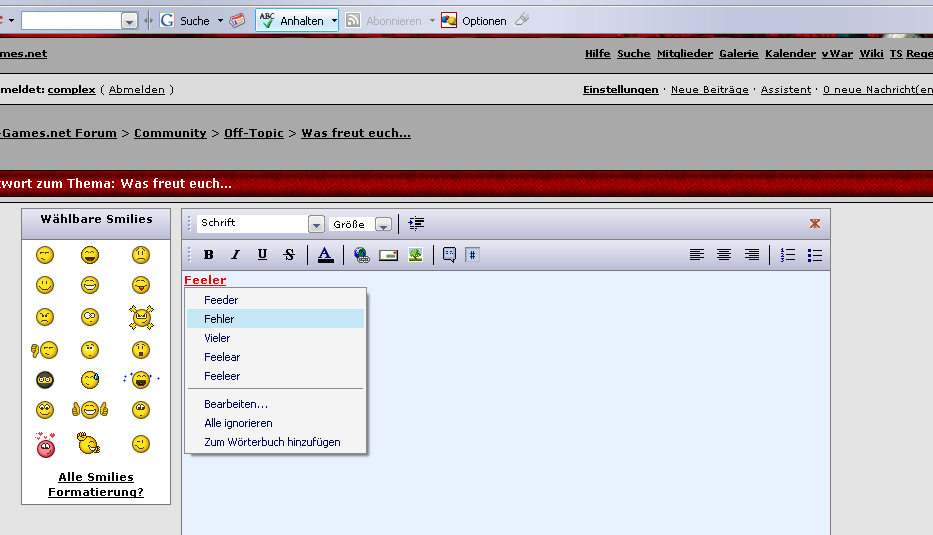The width and height of the screenshot is (933, 535).
Task: Choose the suggestion 'Feelear'
Action: tap(275, 357)
